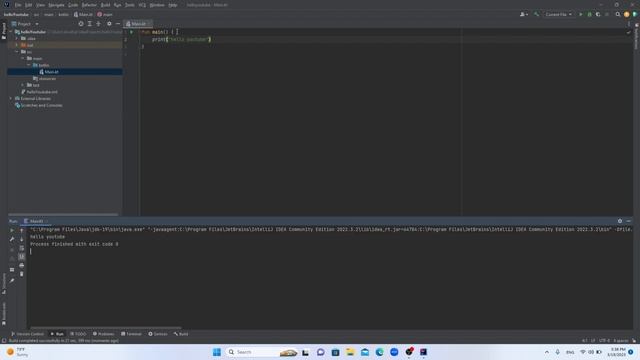Open the Build menu

pyautogui.click(x=105, y=5)
